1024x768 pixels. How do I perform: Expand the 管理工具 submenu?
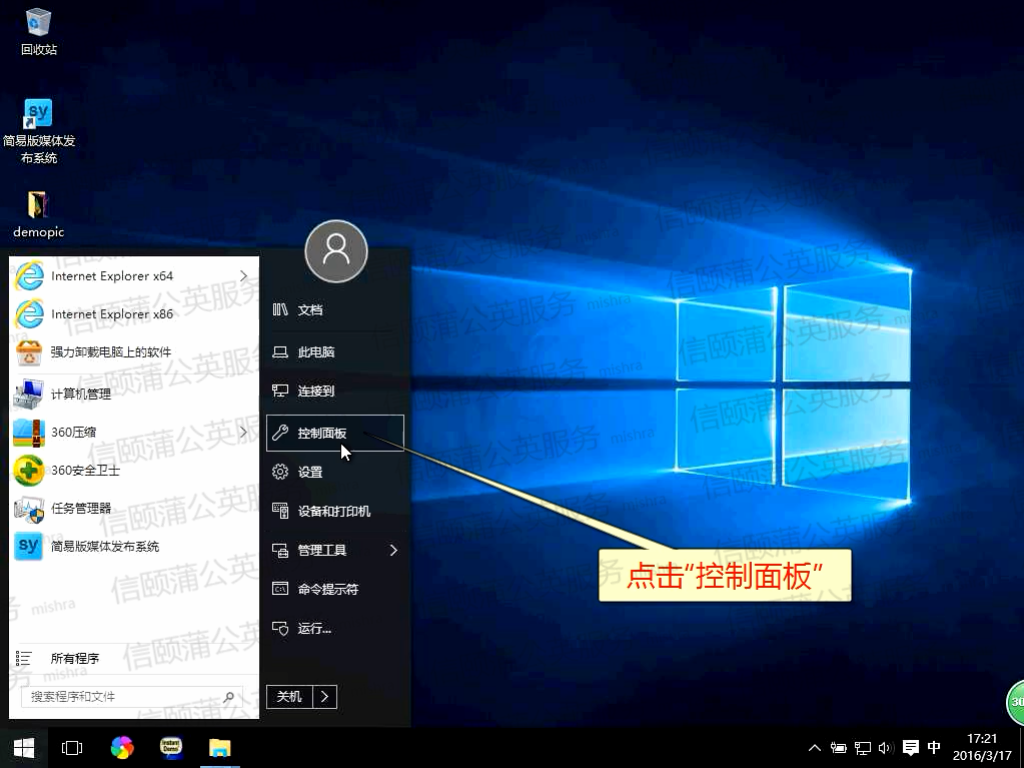[393, 550]
